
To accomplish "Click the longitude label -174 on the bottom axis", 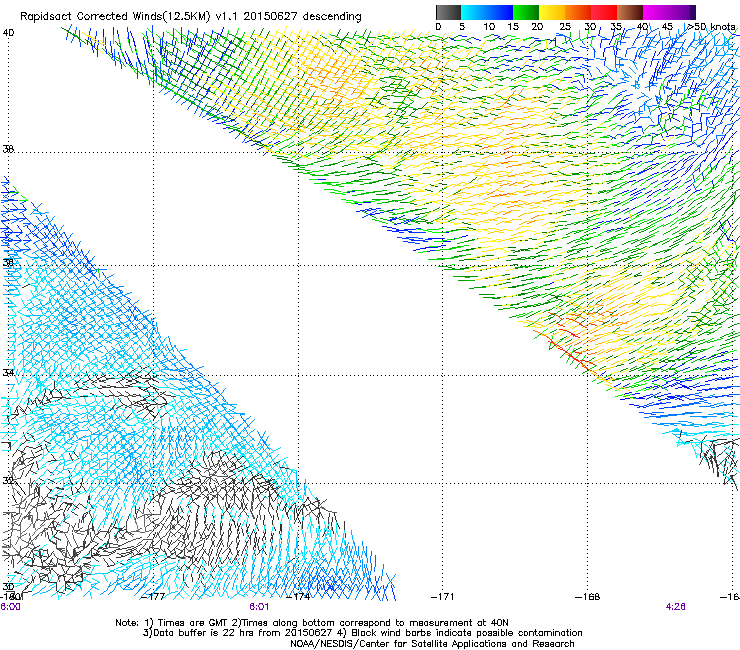I will click(x=298, y=597).
